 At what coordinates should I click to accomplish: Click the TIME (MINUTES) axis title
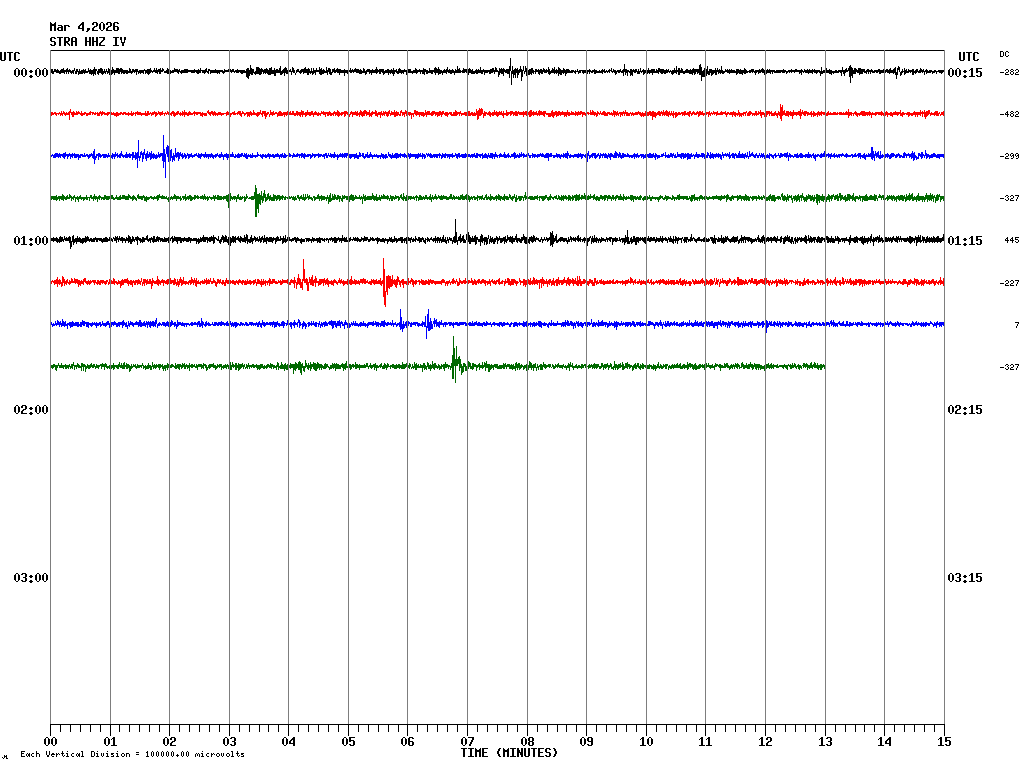[x=509, y=753]
